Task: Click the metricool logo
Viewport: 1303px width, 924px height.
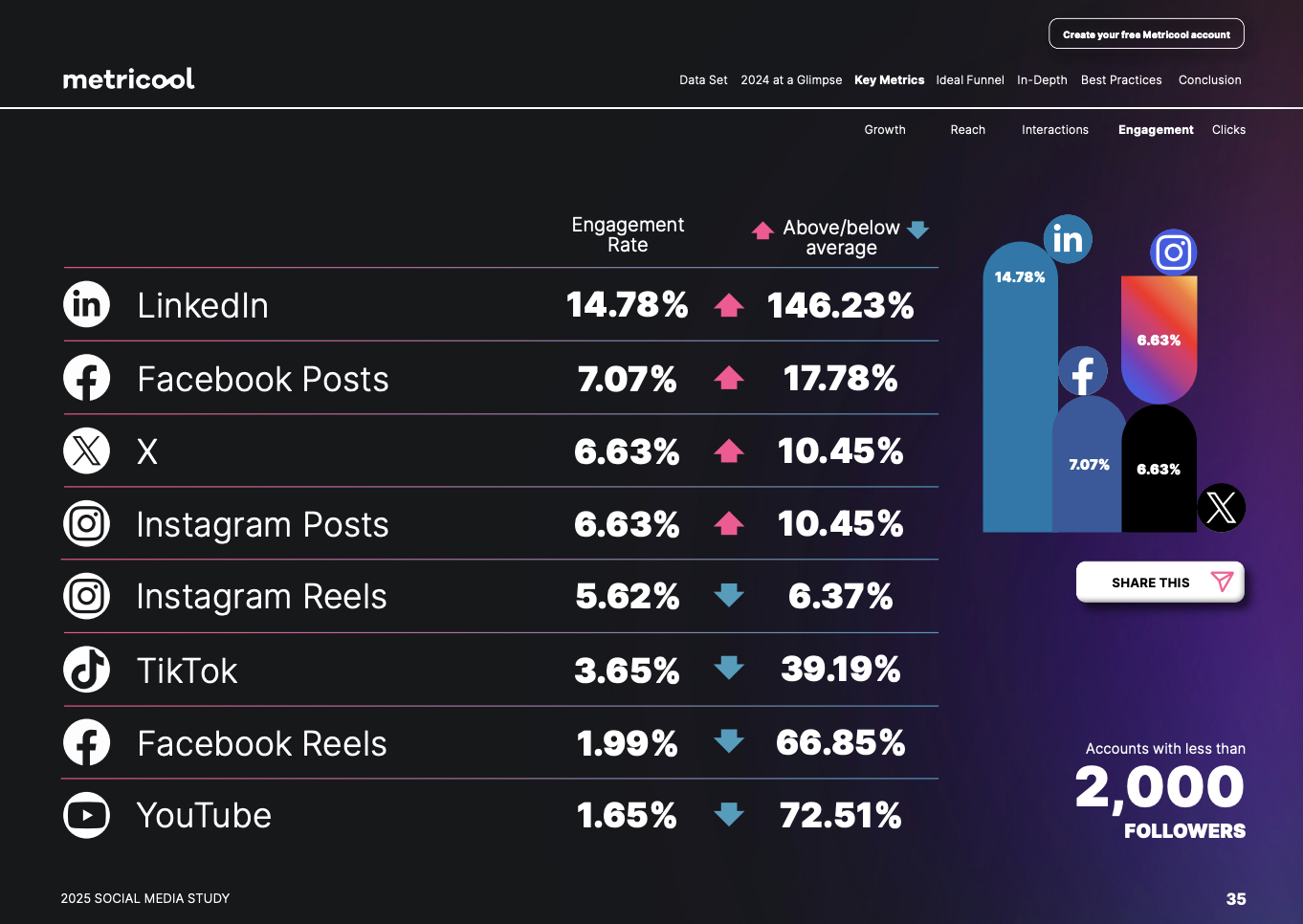Action: (129, 78)
